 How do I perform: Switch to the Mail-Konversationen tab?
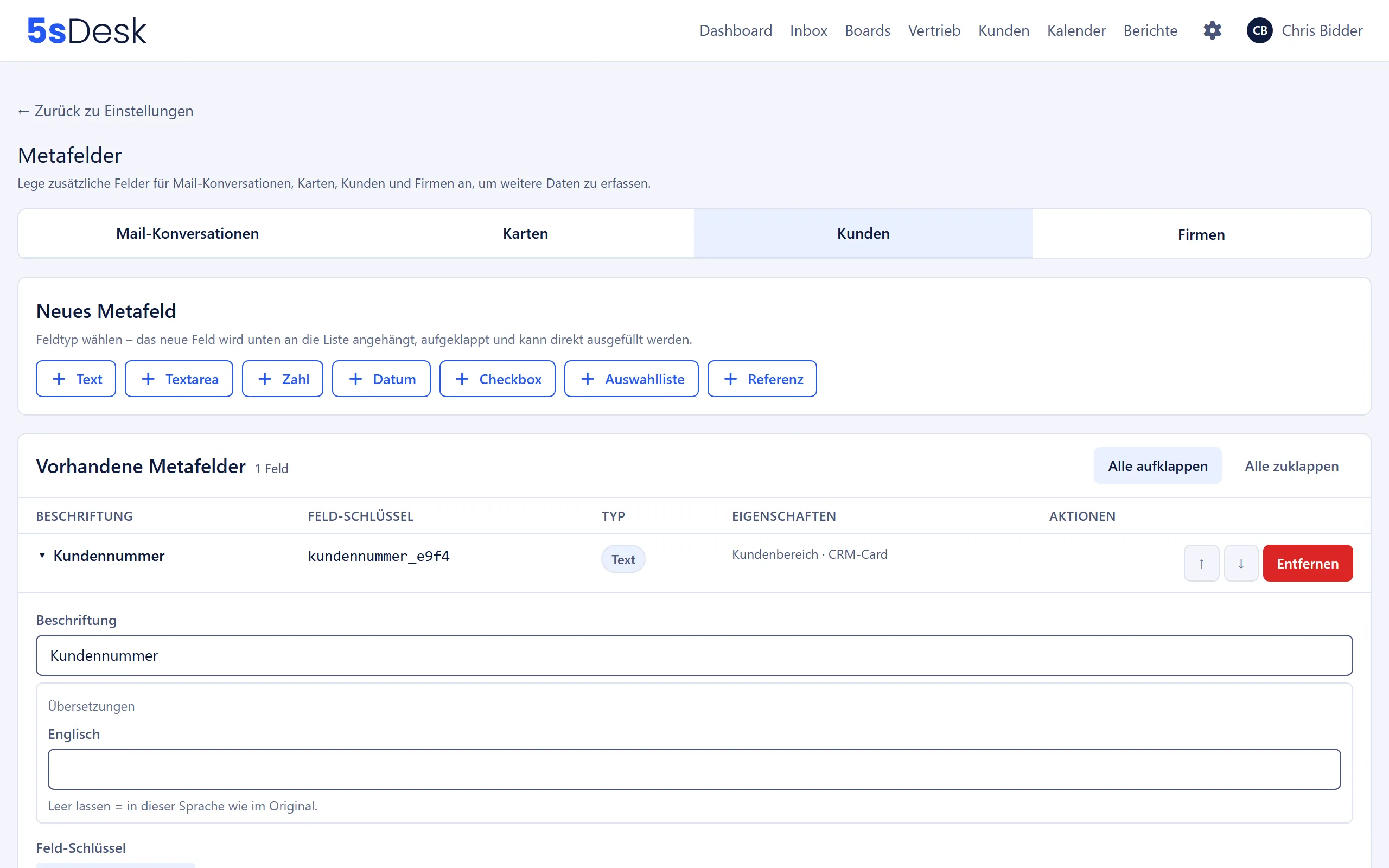coord(187,234)
